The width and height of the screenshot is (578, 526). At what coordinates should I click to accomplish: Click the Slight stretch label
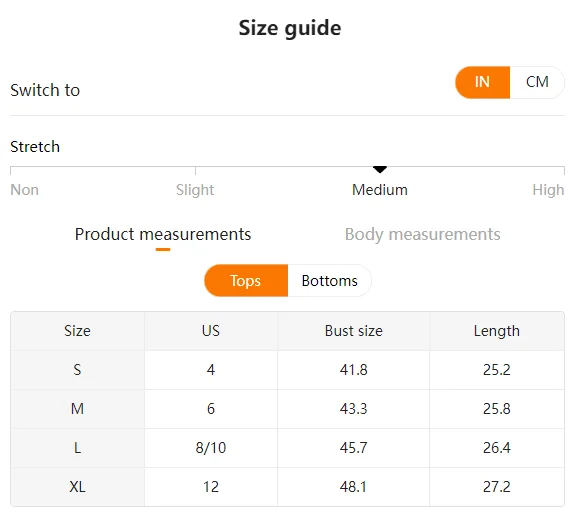pyautogui.click(x=195, y=190)
